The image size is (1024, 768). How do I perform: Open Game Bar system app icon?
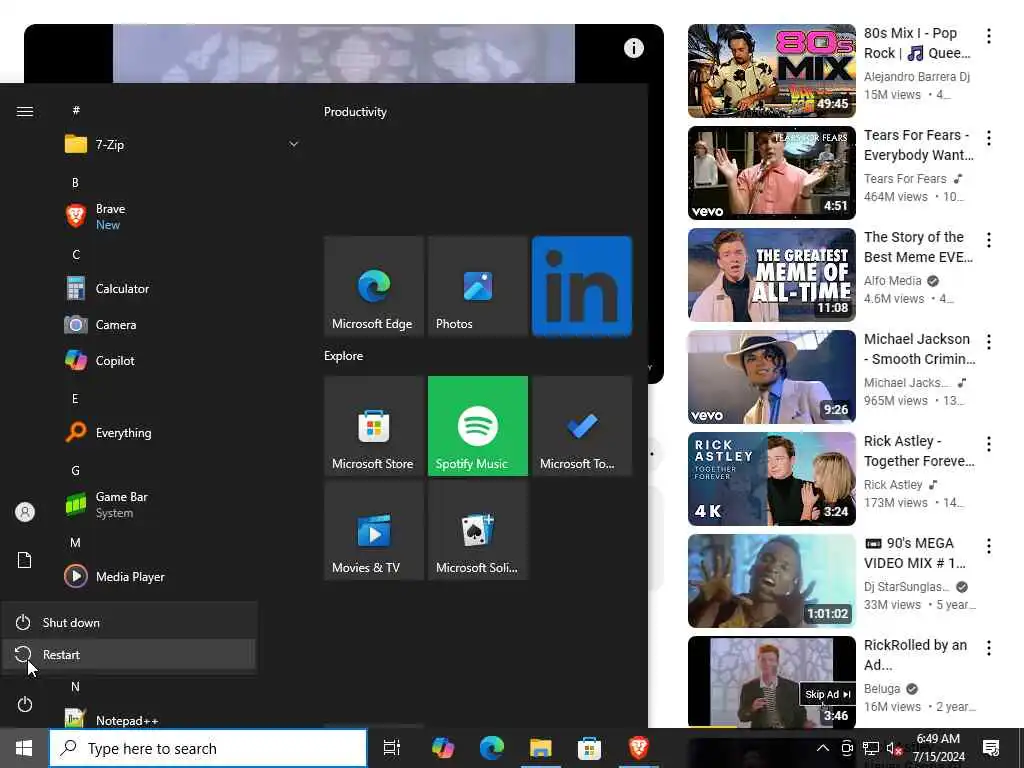click(x=76, y=505)
